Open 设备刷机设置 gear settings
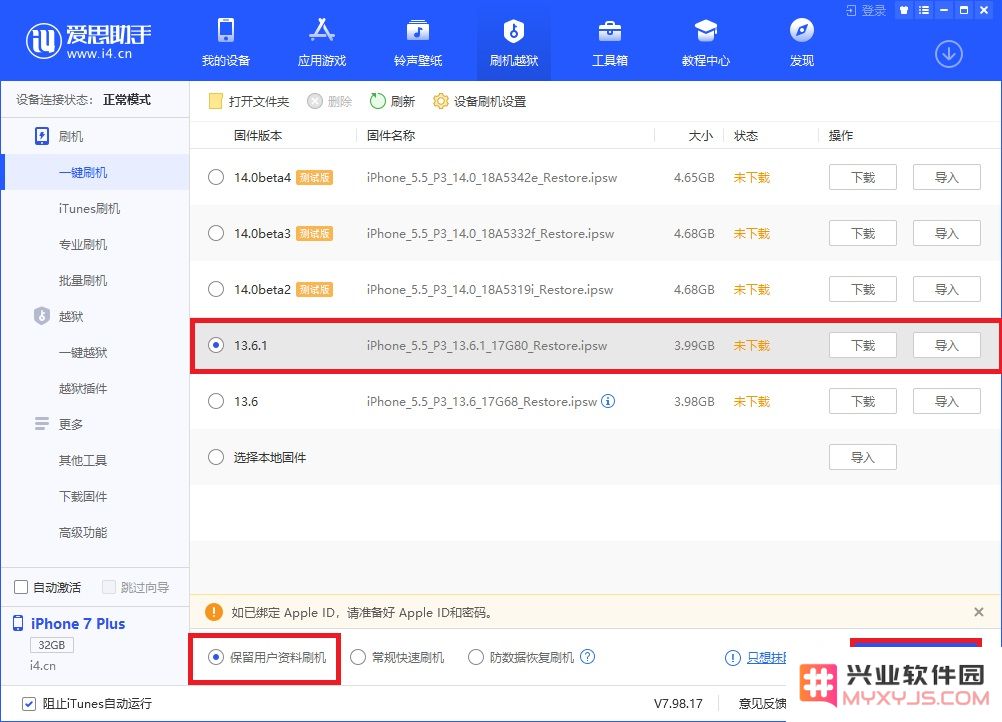Image resolution: width=1002 pixels, height=722 pixels. pos(479,101)
